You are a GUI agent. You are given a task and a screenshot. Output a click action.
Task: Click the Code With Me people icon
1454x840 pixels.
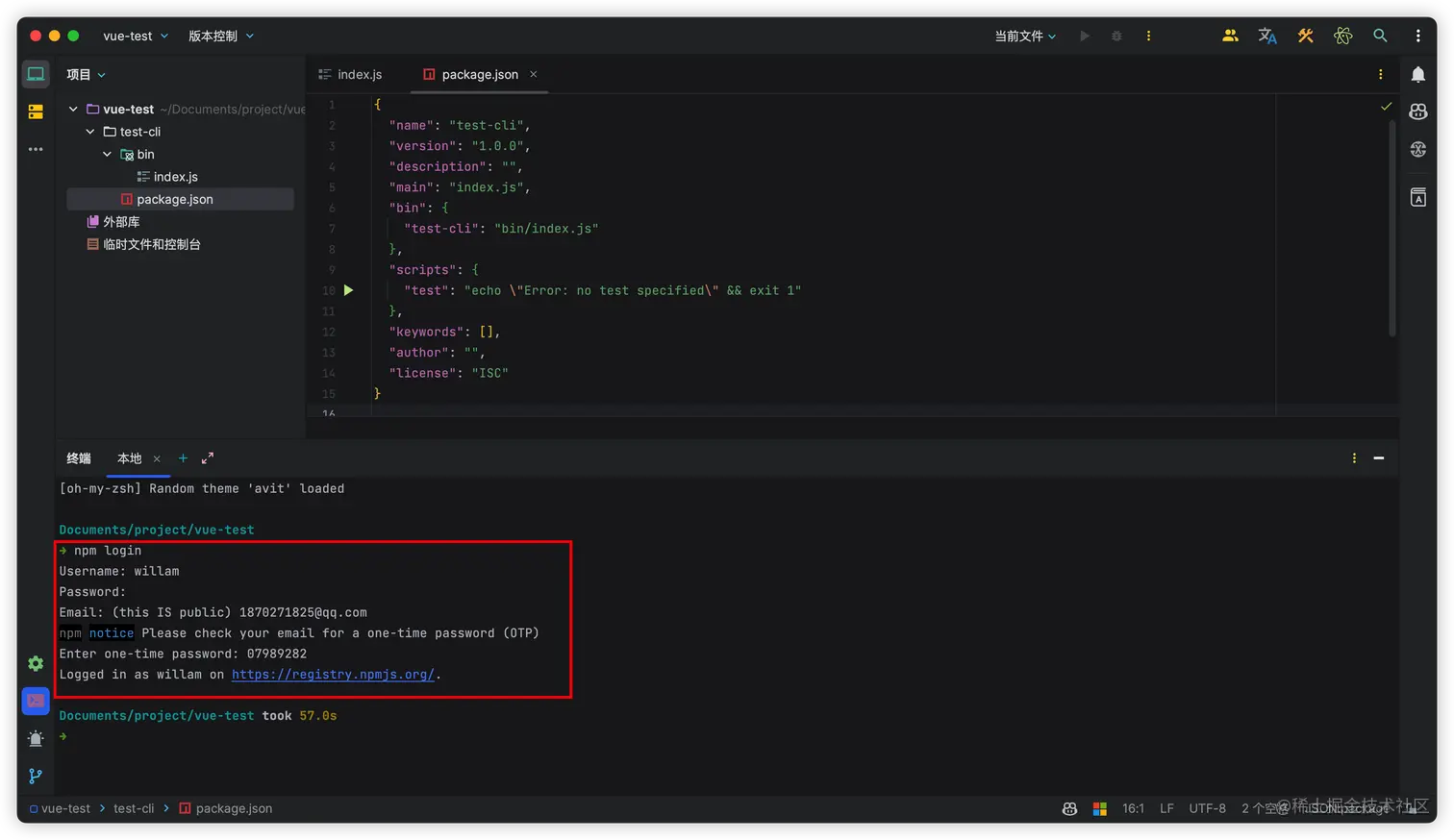(x=1230, y=36)
